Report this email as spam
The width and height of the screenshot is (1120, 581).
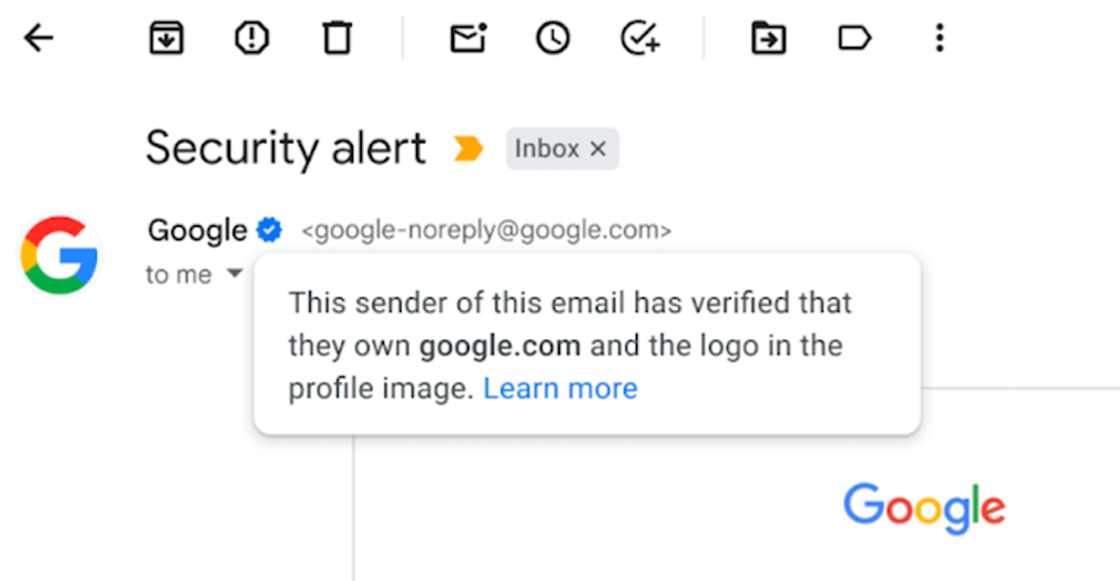[251, 39]
